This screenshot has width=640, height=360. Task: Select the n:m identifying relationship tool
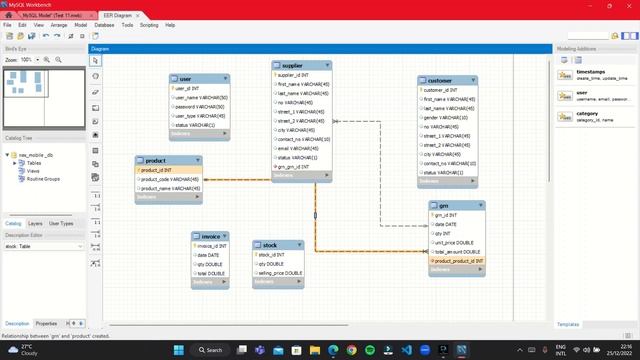point(96,248)
